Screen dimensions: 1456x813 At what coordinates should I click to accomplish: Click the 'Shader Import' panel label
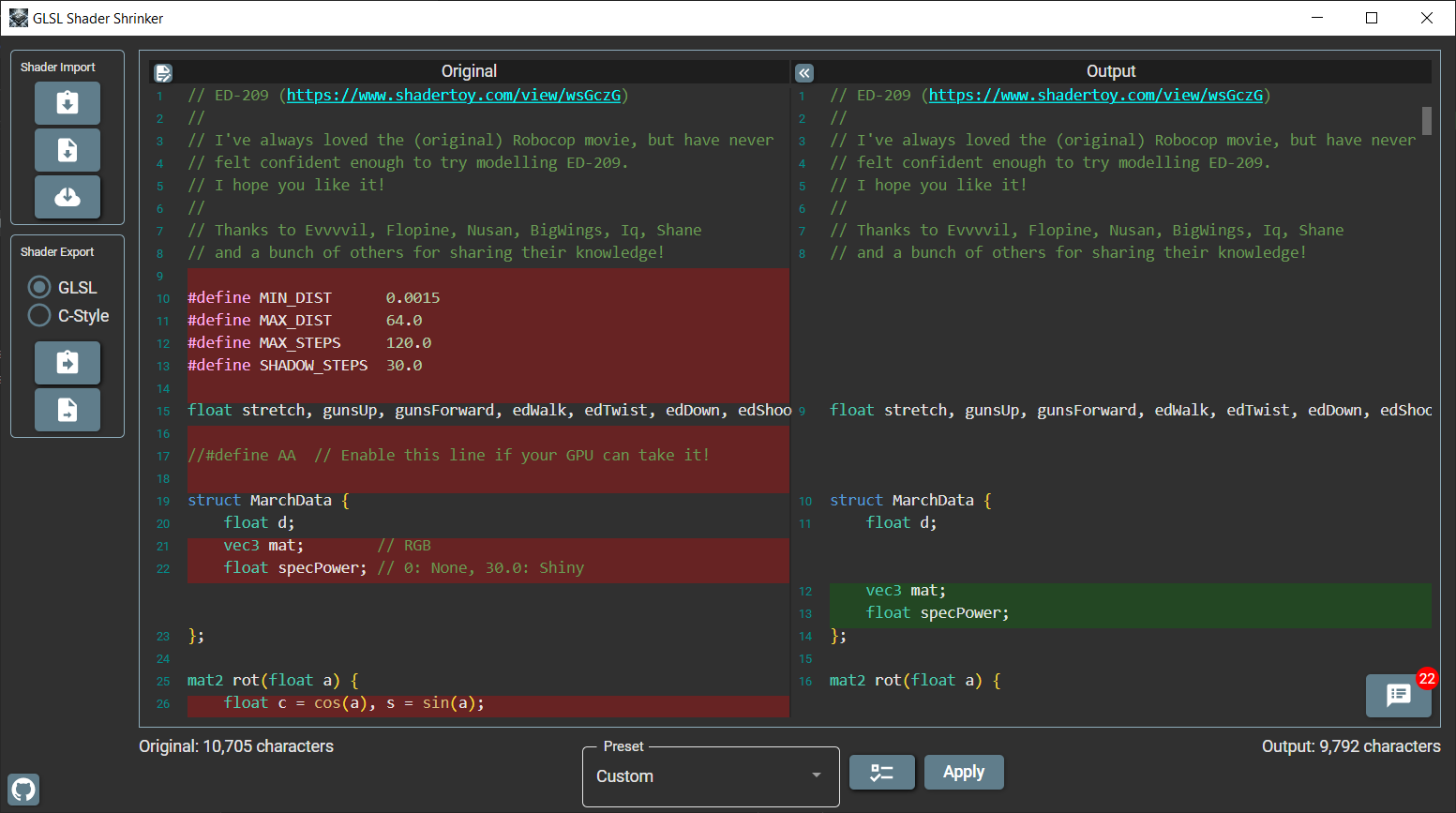(x=58, y=68)
